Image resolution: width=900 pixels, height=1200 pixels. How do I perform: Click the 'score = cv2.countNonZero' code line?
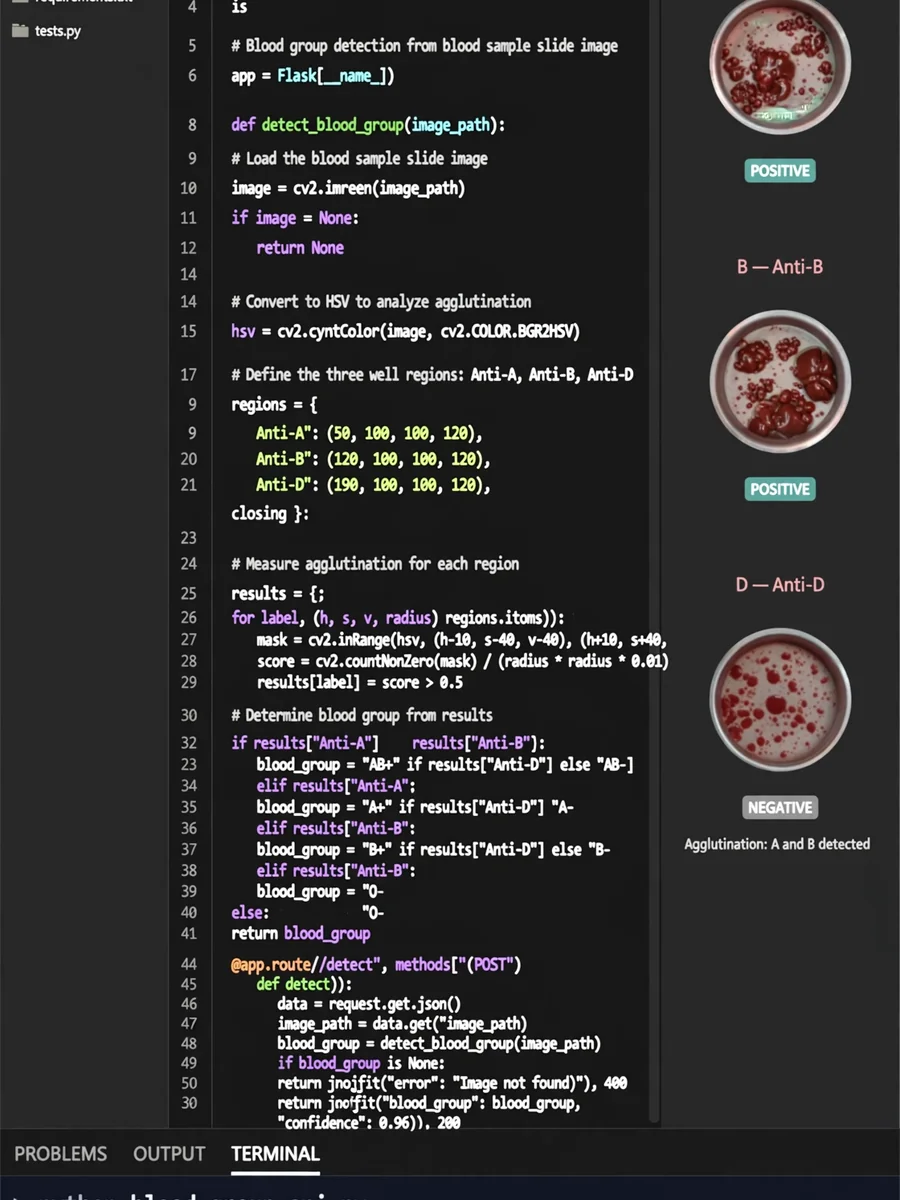pyautogui.click(x=463, y=662)
